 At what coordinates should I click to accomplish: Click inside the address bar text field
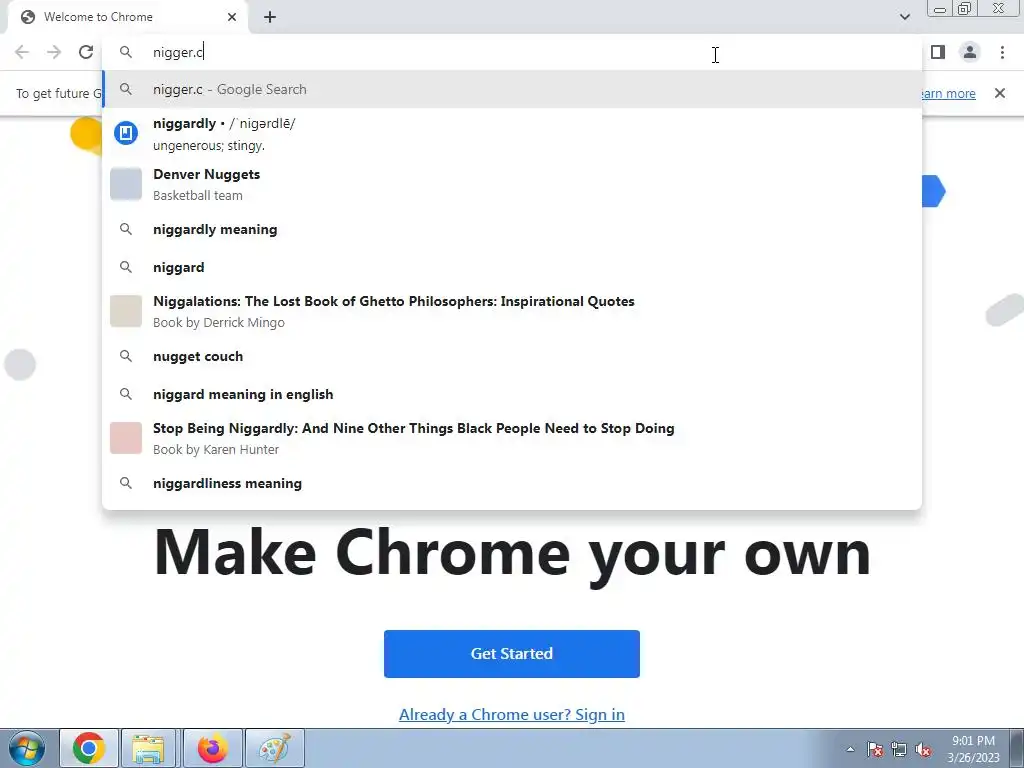tap(511, 52)
